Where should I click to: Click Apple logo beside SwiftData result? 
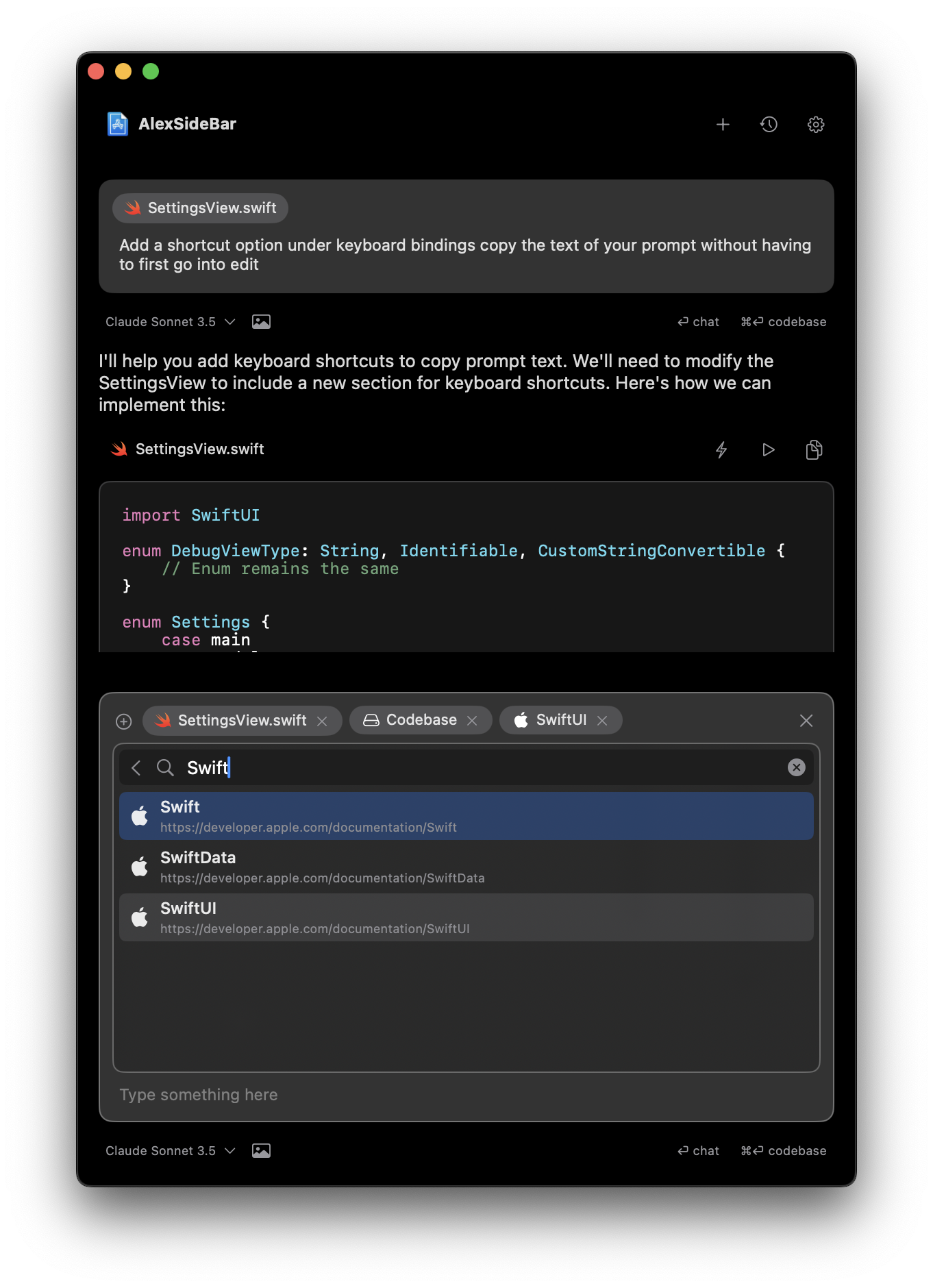pos(140,866)
